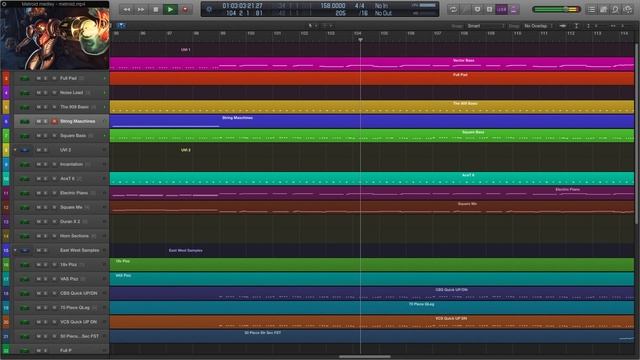The image size is (640, 360).
Task: Disable record on String Maschines track
Action: pos(54,121)
